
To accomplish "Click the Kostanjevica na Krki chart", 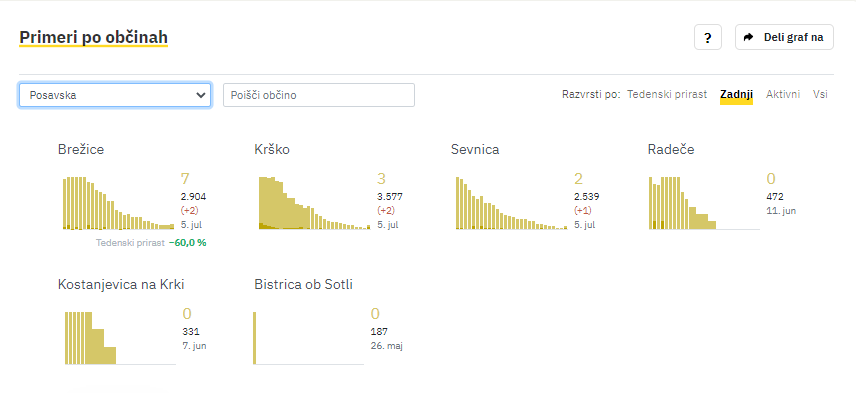I will pos(120,338).
